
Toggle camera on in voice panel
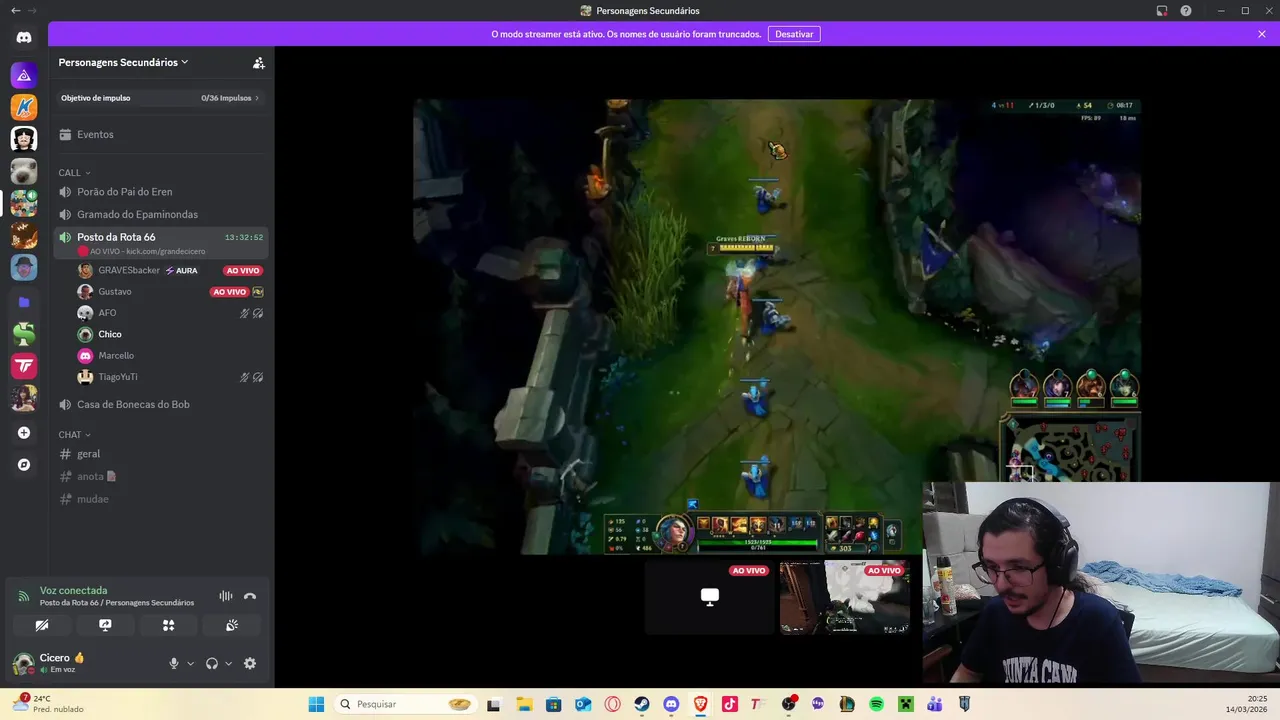click(x=42, y=625)
